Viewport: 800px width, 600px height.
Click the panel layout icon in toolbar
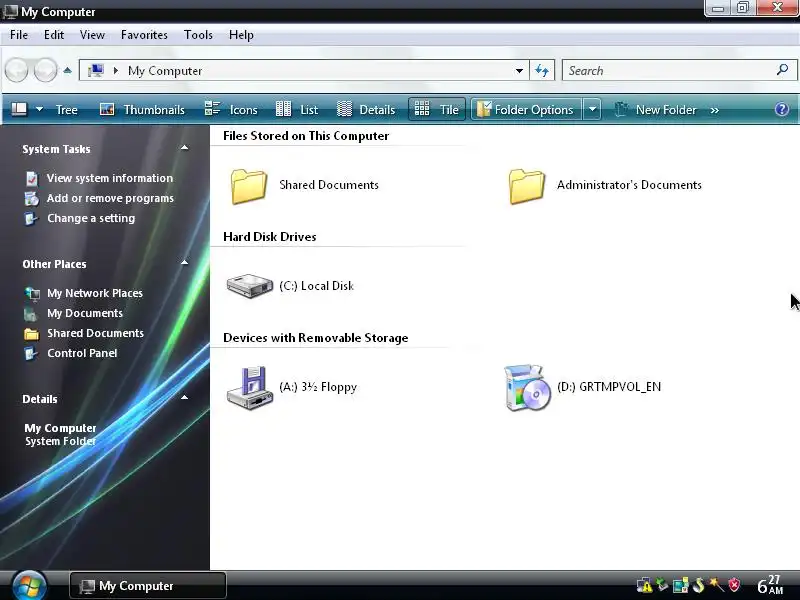(19, 109)
